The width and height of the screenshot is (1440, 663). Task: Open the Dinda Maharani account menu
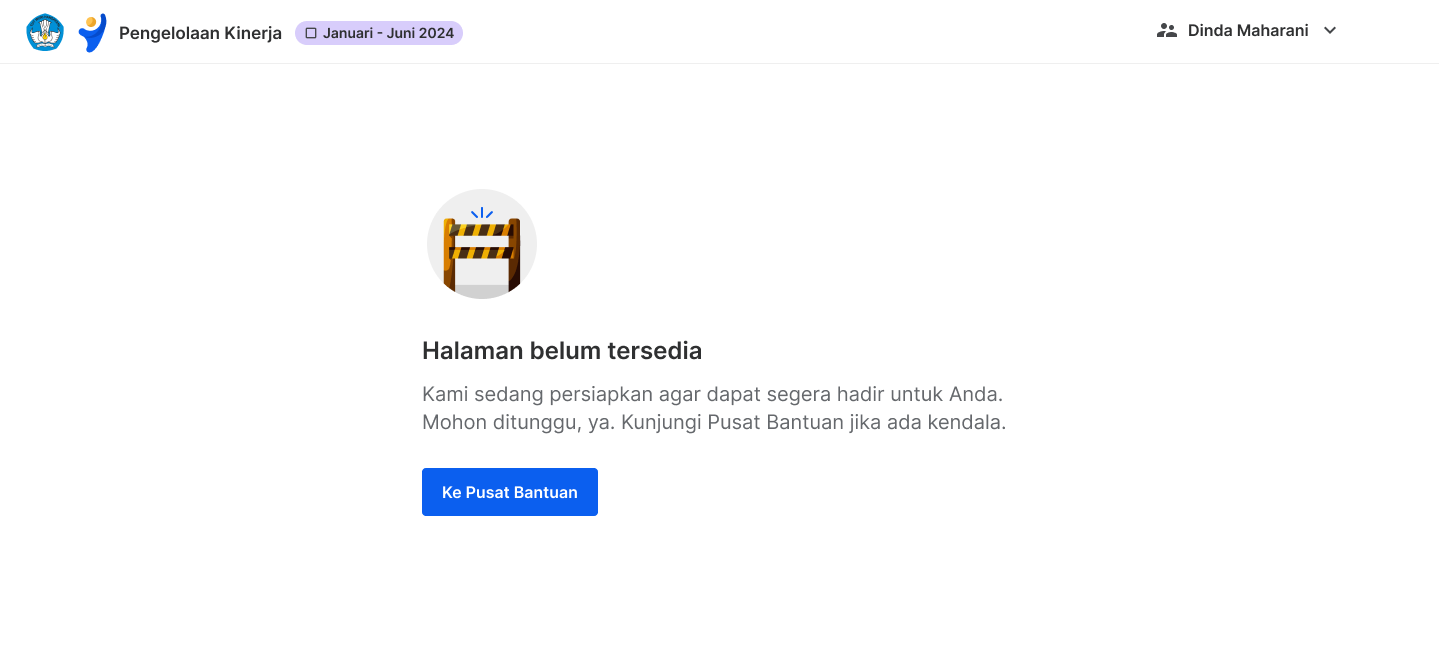pos(1247,31)
